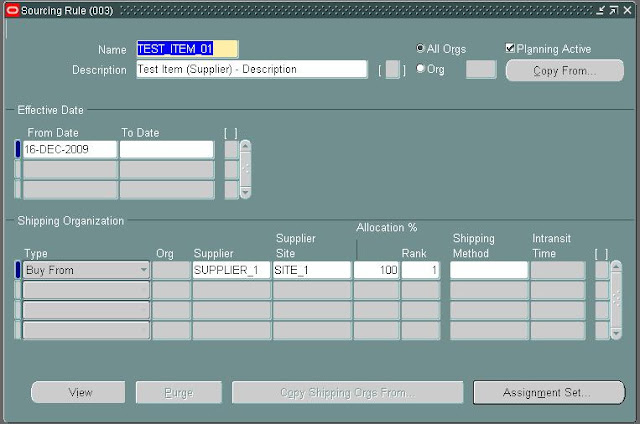
Task: Click the Shipping Method field in first row
Action: click(489, 270)
